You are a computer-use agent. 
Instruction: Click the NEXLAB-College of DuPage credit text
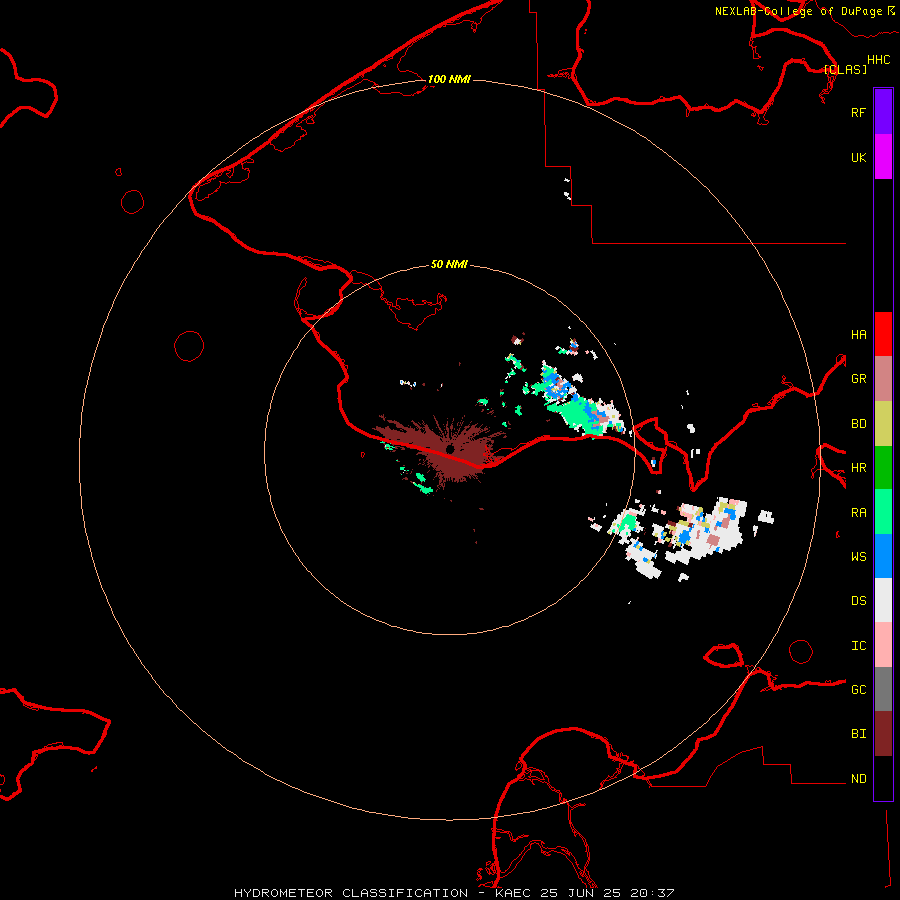click(798, 11)
